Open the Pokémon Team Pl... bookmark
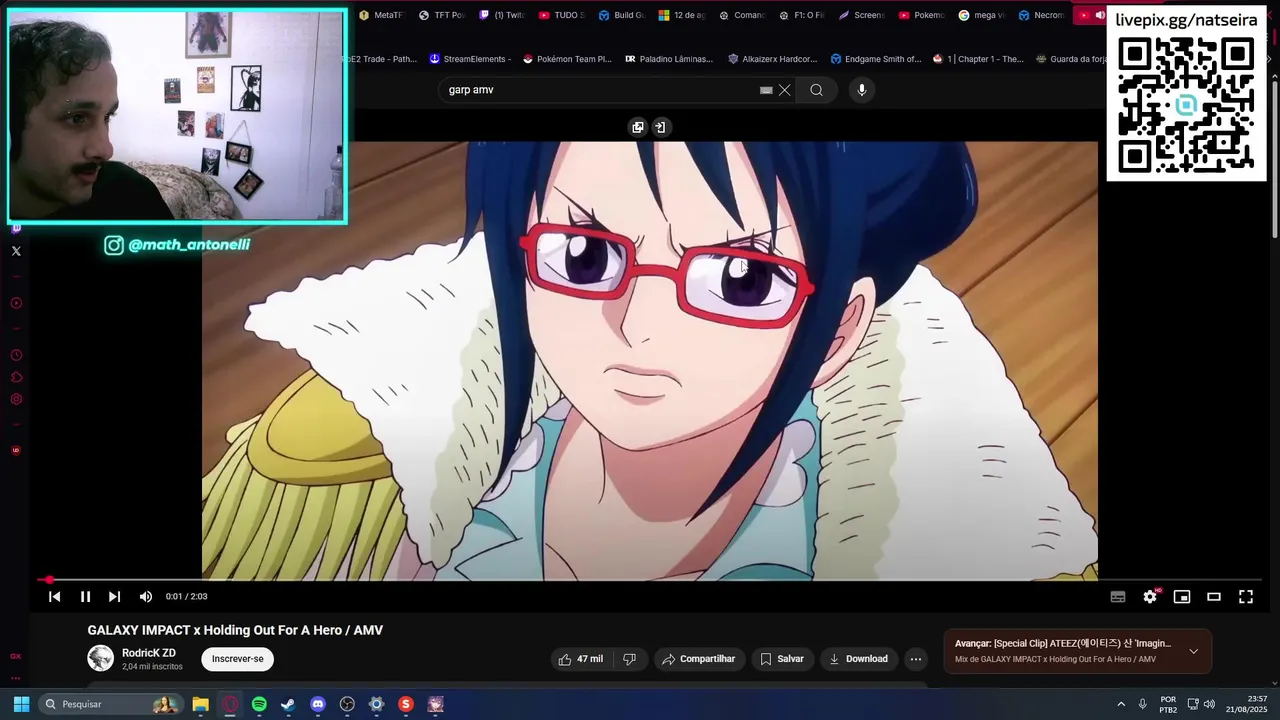 [x=568, y=59]
